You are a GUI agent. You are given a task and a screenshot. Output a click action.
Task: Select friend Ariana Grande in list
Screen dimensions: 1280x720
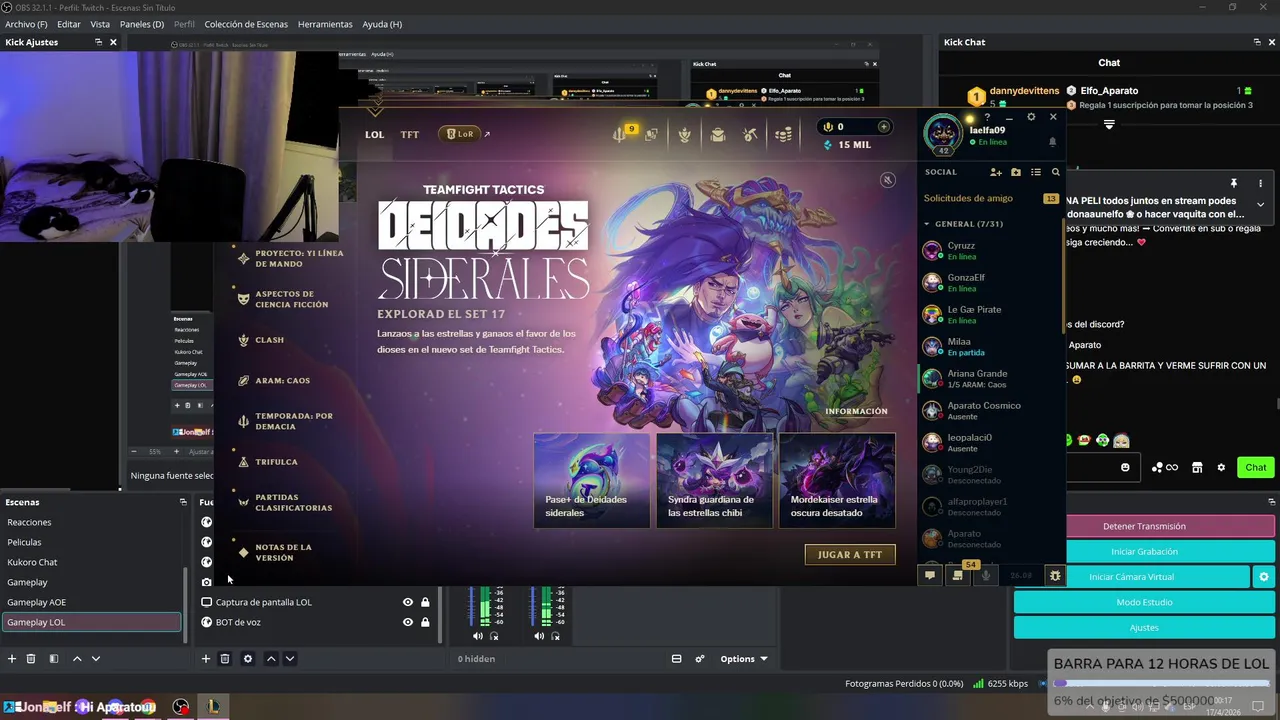click(x=990, y=379)
